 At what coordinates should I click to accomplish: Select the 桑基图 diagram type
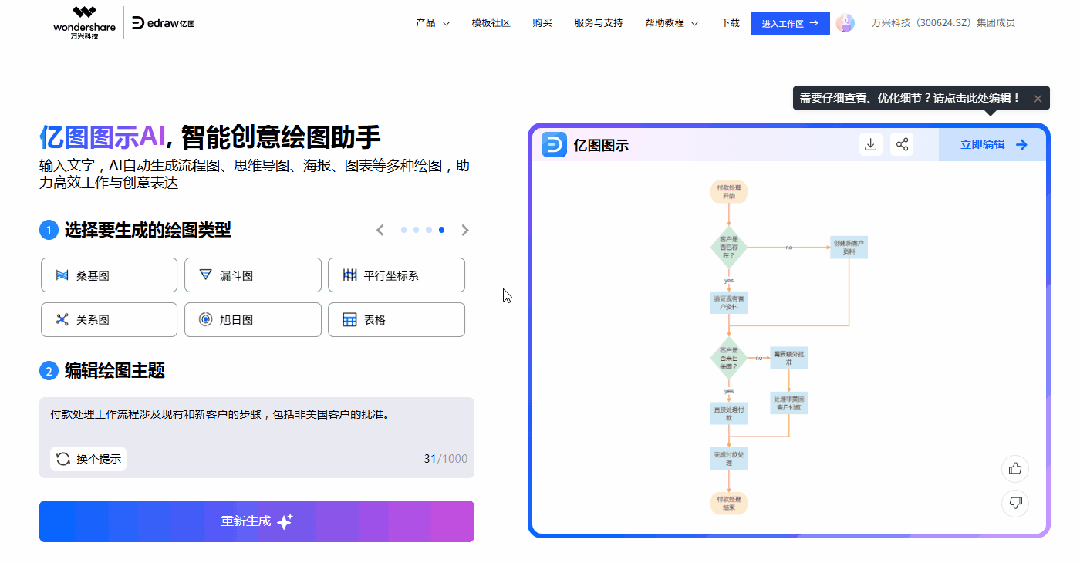(109, 275)
